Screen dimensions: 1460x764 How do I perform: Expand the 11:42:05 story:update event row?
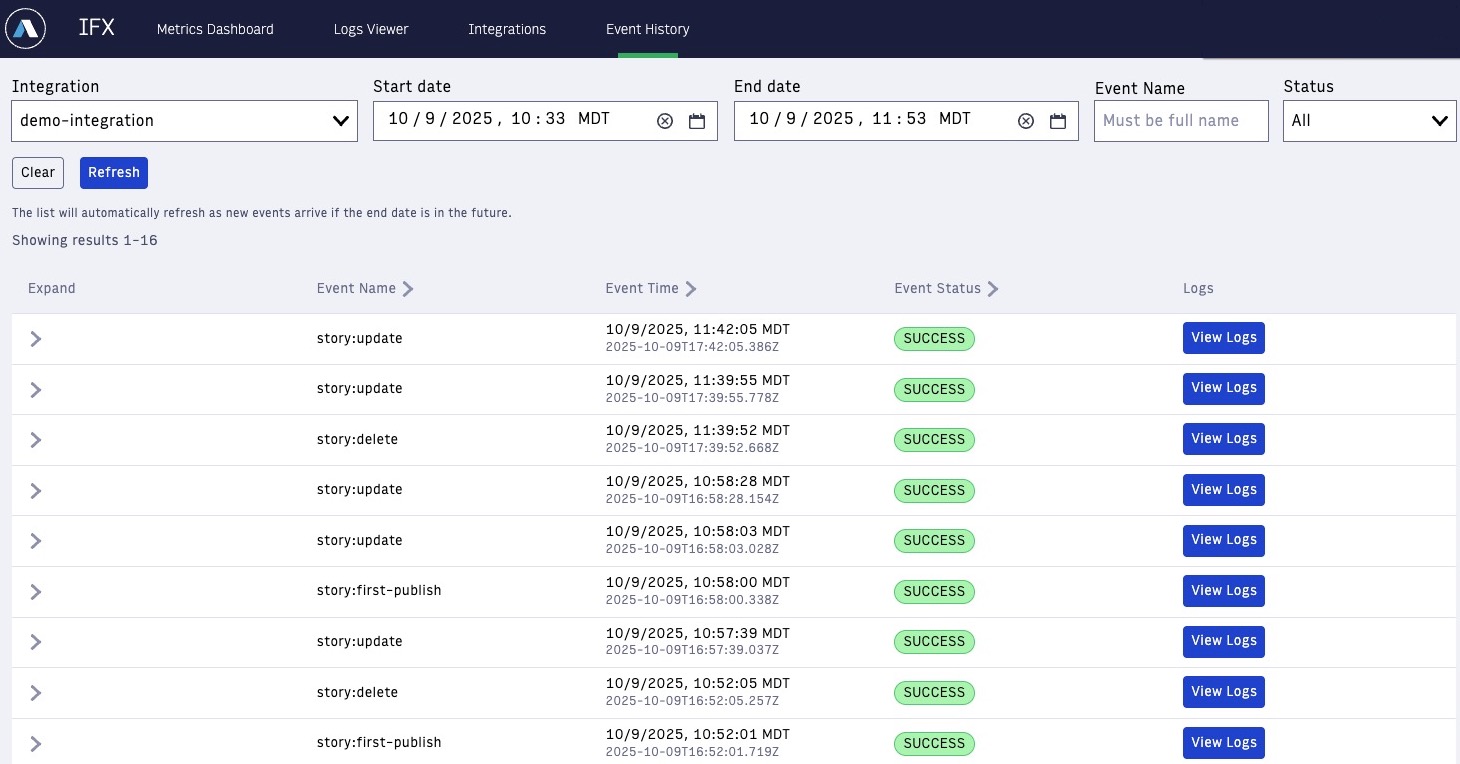pos(36,339)
